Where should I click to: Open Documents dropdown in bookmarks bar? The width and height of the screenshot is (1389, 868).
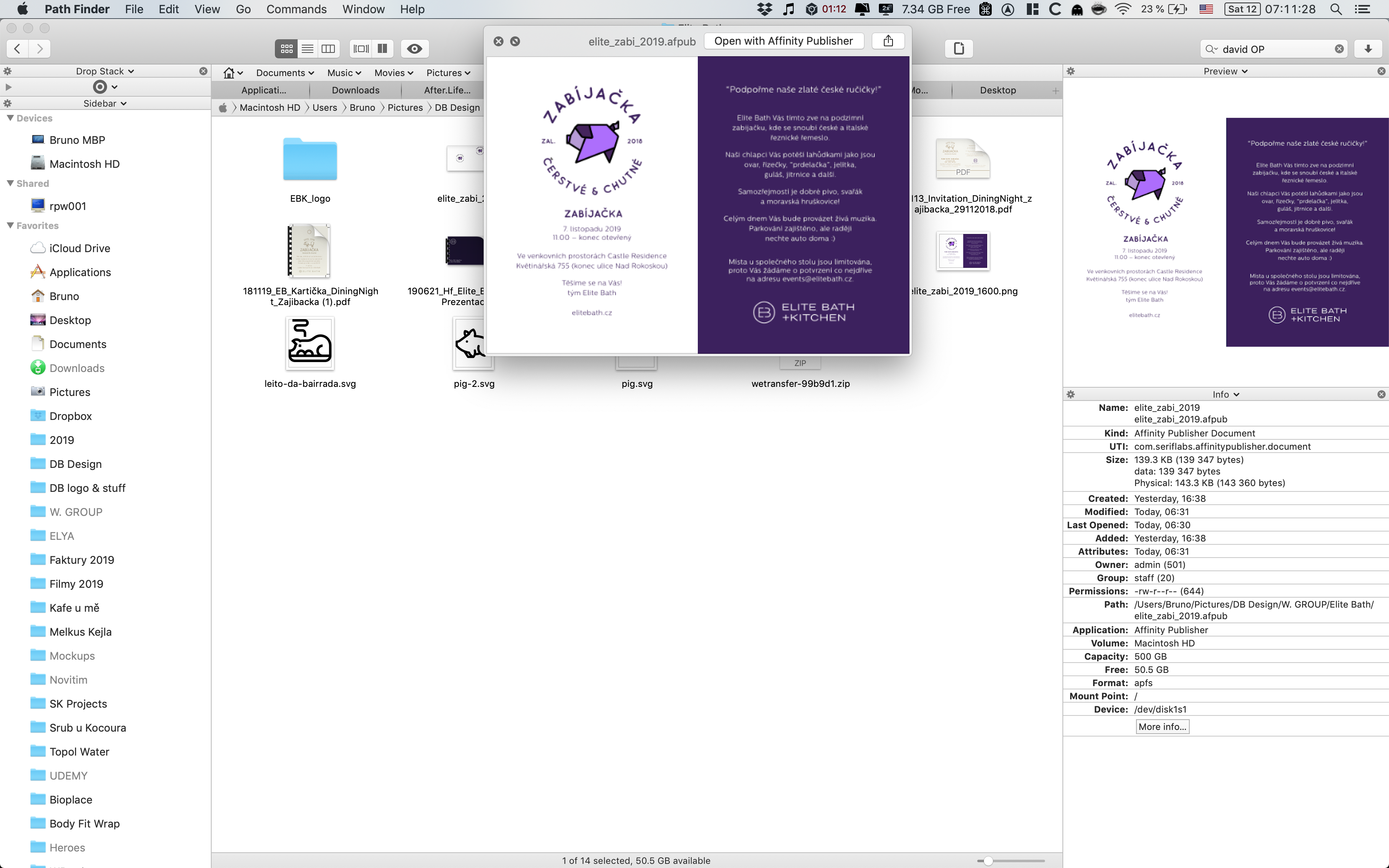click(x=285, y=73)
